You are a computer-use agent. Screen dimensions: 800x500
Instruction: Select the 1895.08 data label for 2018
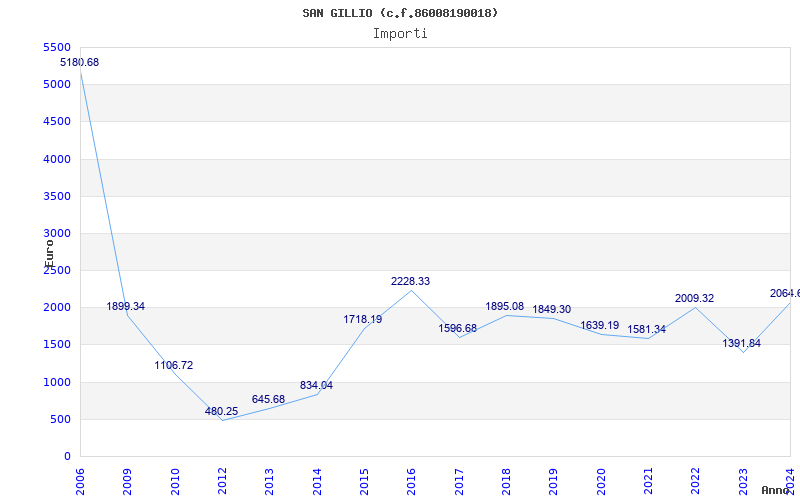coord(504,306)
